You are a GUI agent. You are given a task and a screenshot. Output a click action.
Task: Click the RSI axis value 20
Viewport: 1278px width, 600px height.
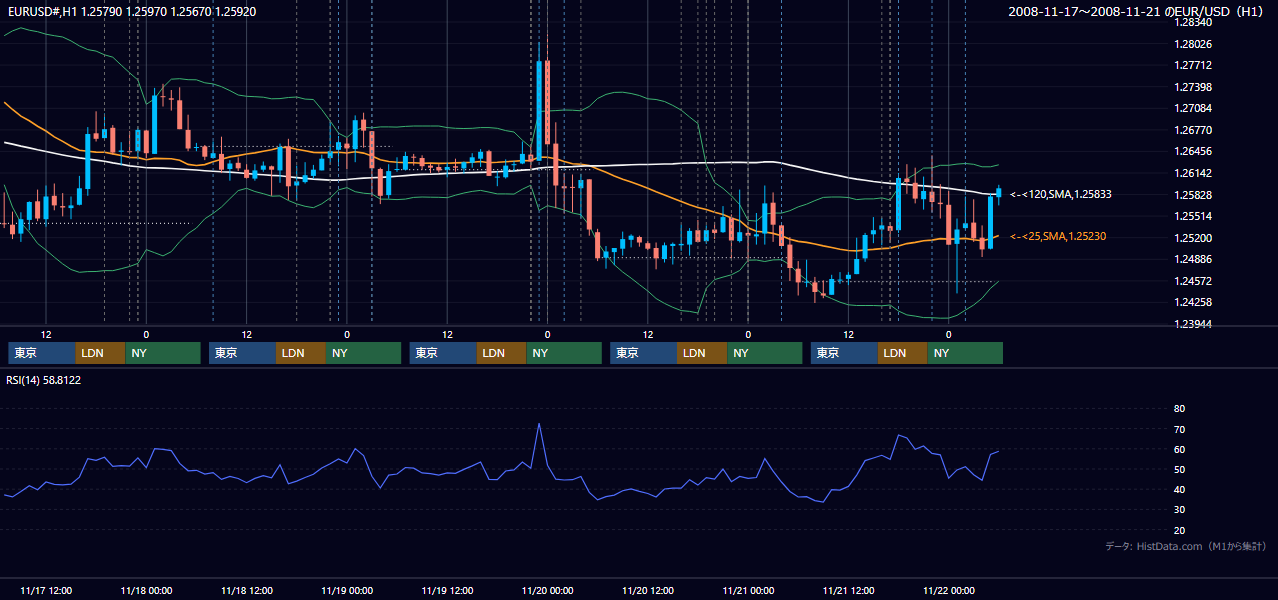click(1179, 531)
